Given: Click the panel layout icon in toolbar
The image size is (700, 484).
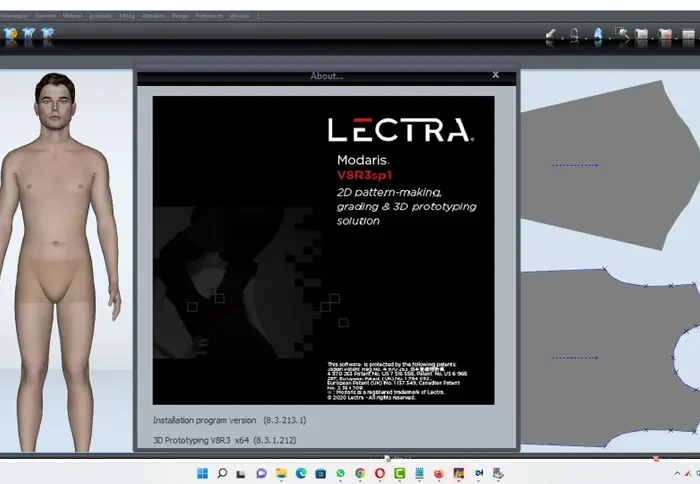Looking at the screenshot, I should [x=688, y=35].
